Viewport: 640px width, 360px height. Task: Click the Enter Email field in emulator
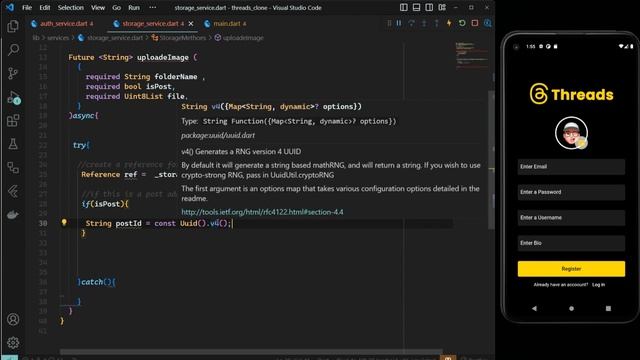[x=571, y=167]
